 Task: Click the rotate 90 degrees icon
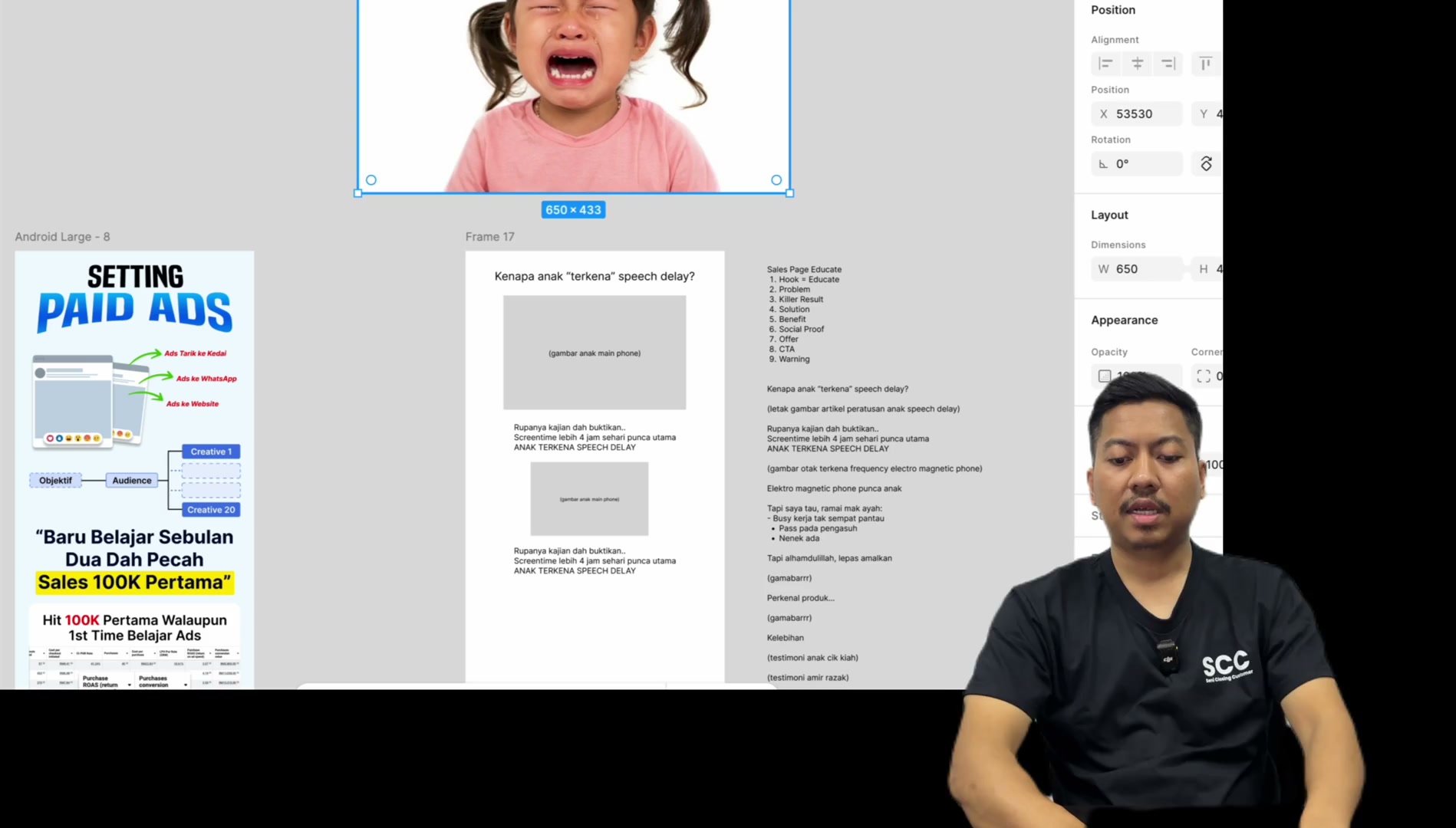pos(1206,164)
